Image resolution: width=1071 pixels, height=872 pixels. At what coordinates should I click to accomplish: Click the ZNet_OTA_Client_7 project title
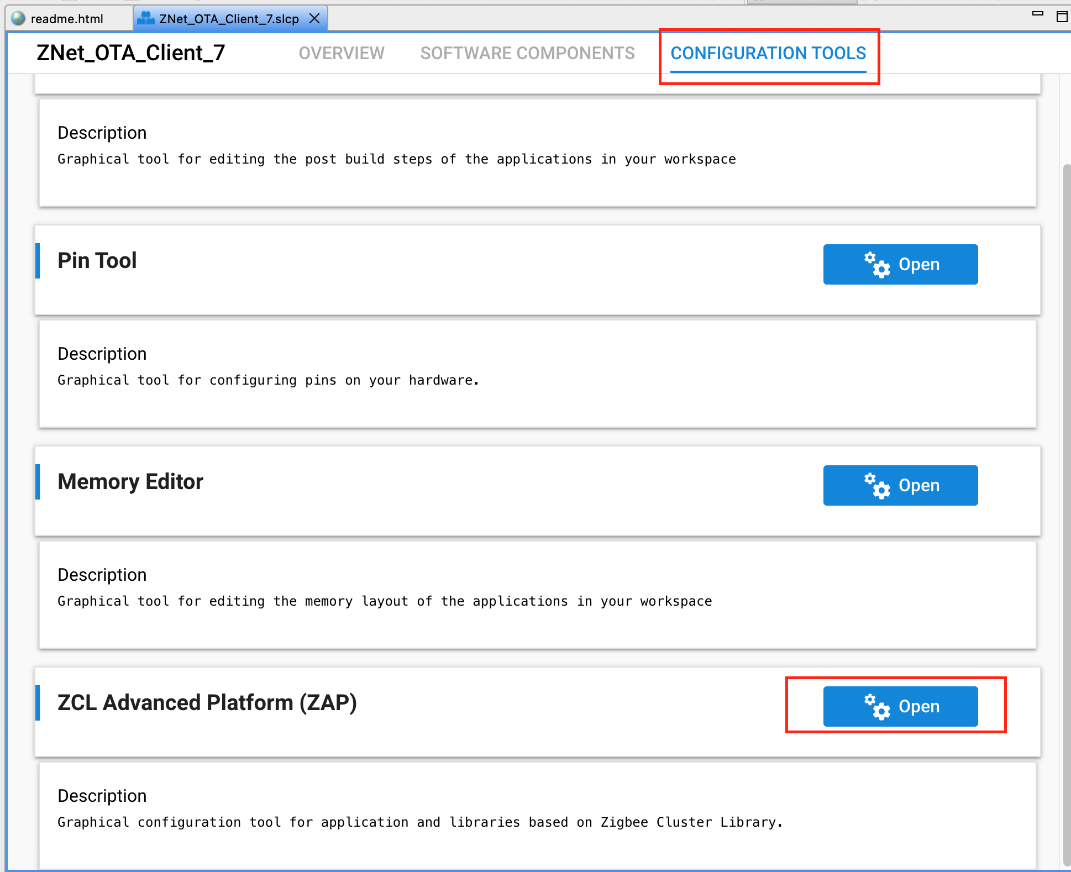tap(130, 53)
